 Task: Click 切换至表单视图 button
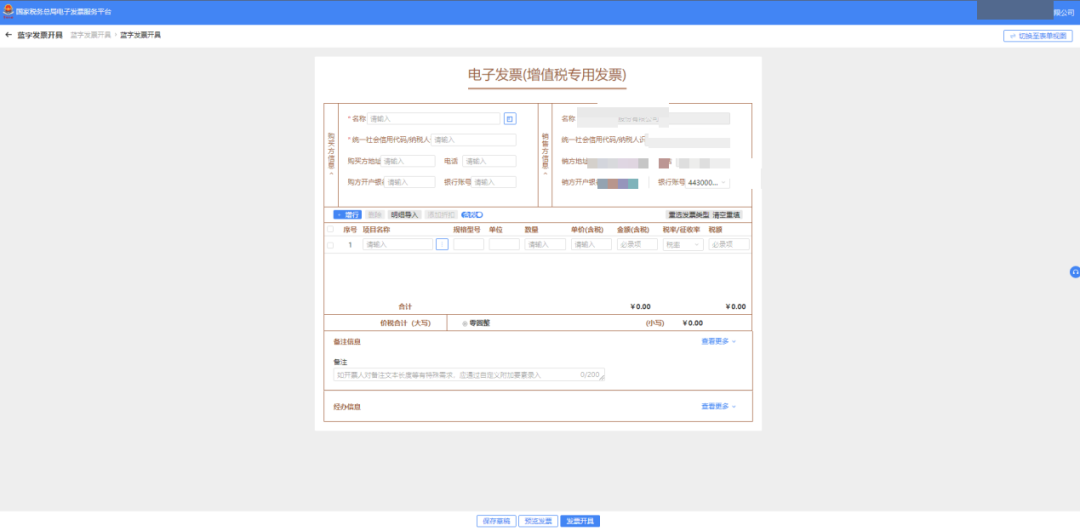pos(1037,36)
